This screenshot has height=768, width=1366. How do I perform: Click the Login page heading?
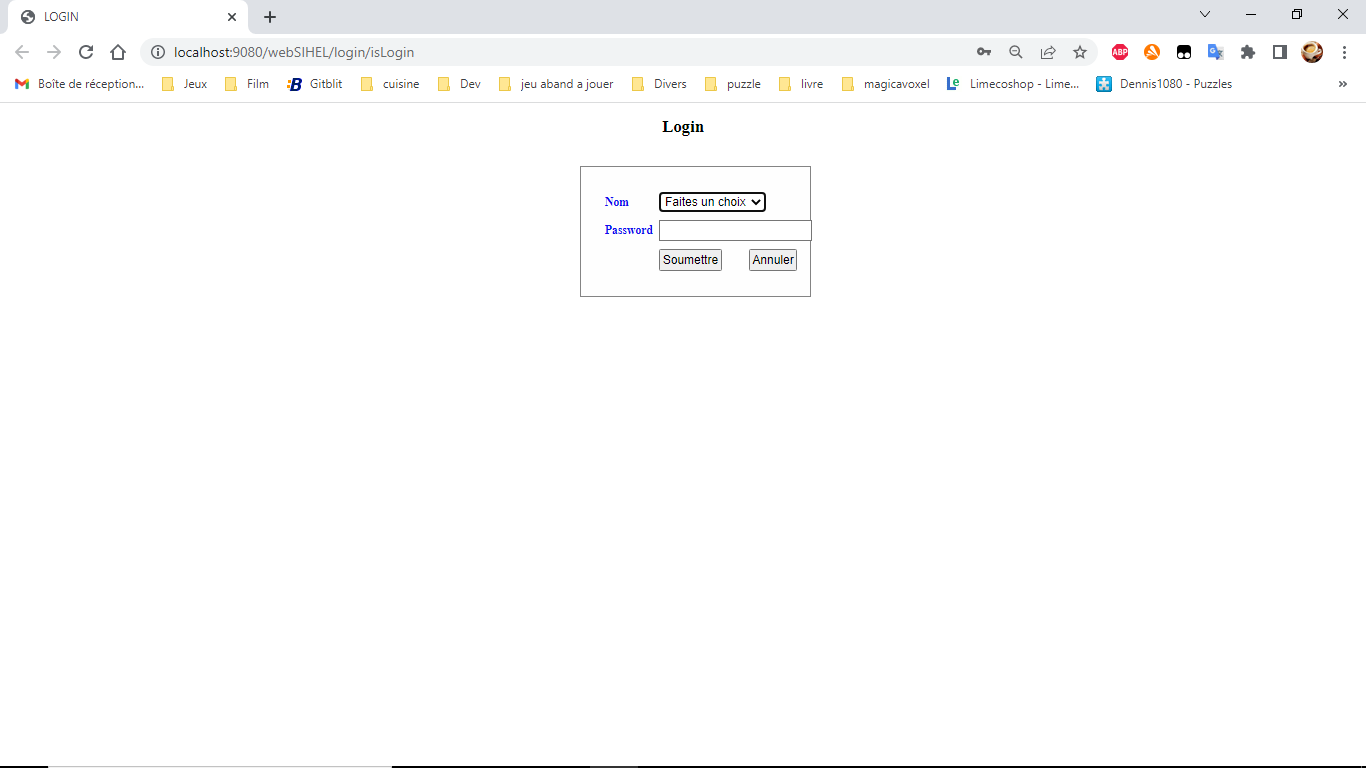683,127
